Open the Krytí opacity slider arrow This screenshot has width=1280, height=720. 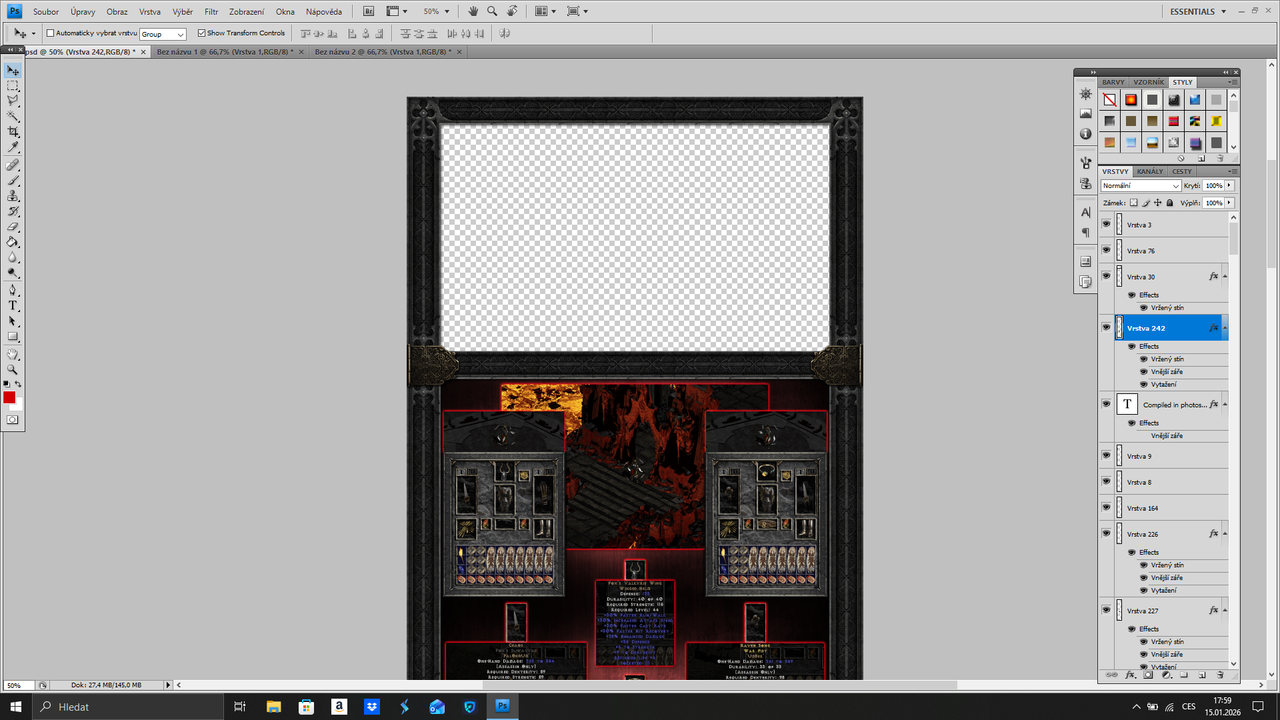(1229, 186)
